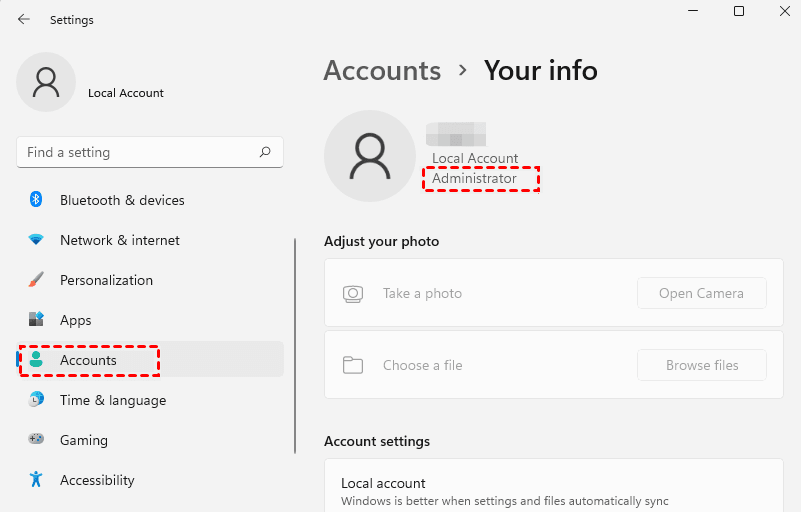Screen dimensions: 801x512
Task: Click the Accessibility person icon
Action: tap(36, 480)
